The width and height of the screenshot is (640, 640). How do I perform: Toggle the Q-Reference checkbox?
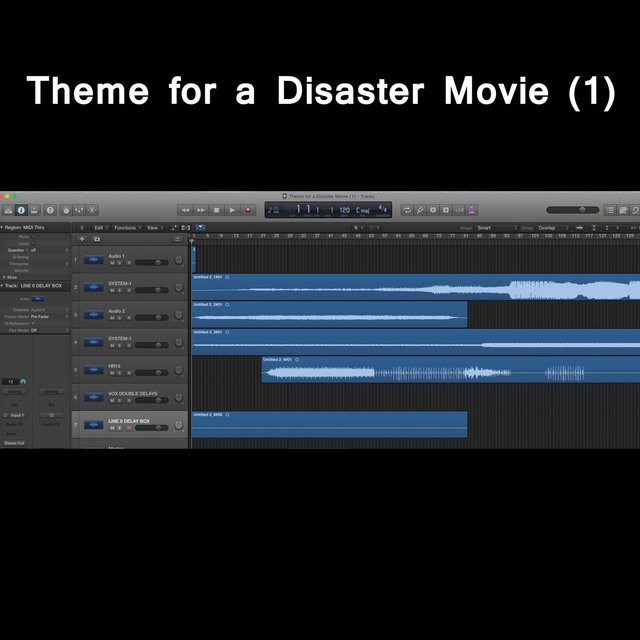(34, 323)
